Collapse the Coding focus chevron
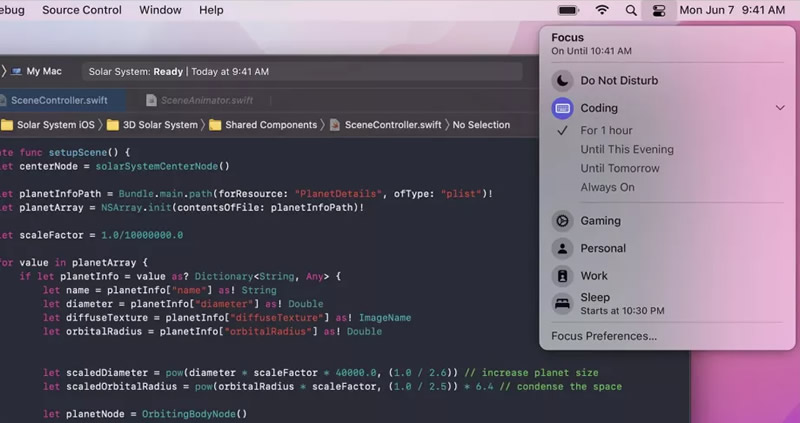 [780, 108]
